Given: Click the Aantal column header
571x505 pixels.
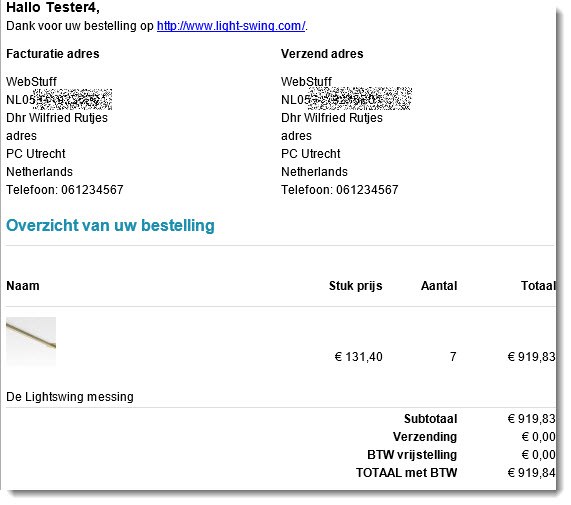Looking at the screenshot, I should 439,286.
